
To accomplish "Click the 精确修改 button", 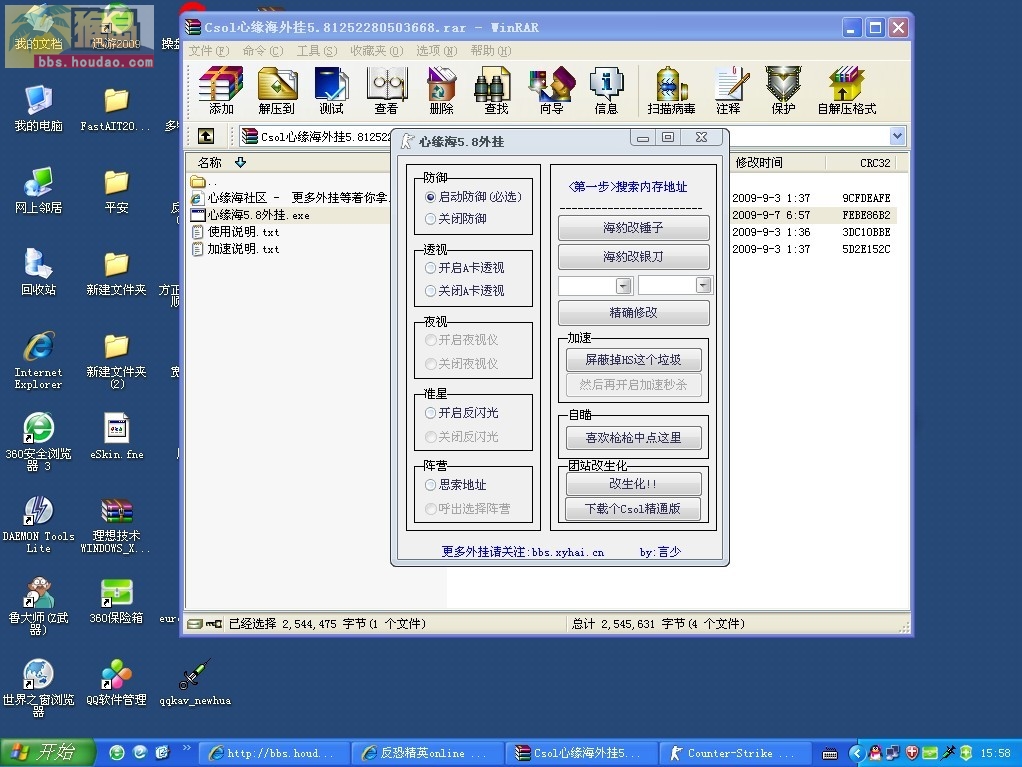I will pos(634,313).
